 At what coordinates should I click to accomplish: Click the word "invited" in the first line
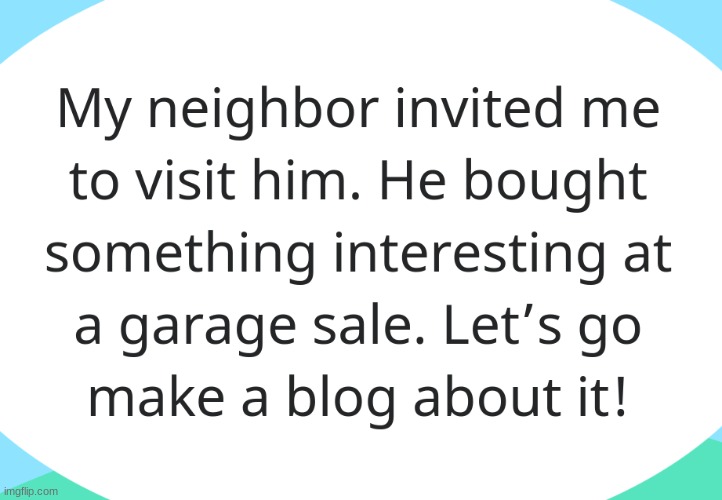pyautogui.click(x=479, y=108)
